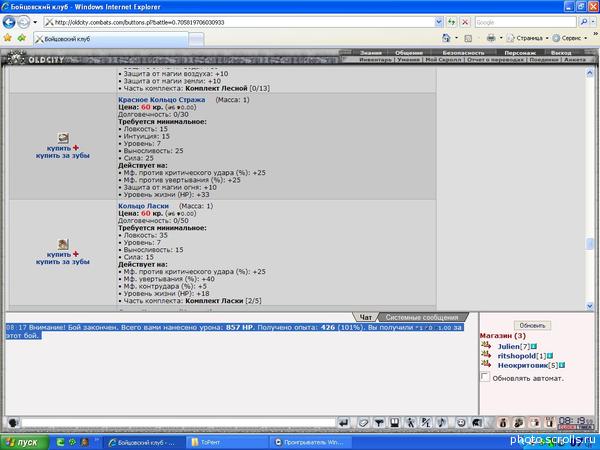Open the Персонаж menu
Image resolution: width=600 pixels, height=450 pixels.
coord(520,53)
